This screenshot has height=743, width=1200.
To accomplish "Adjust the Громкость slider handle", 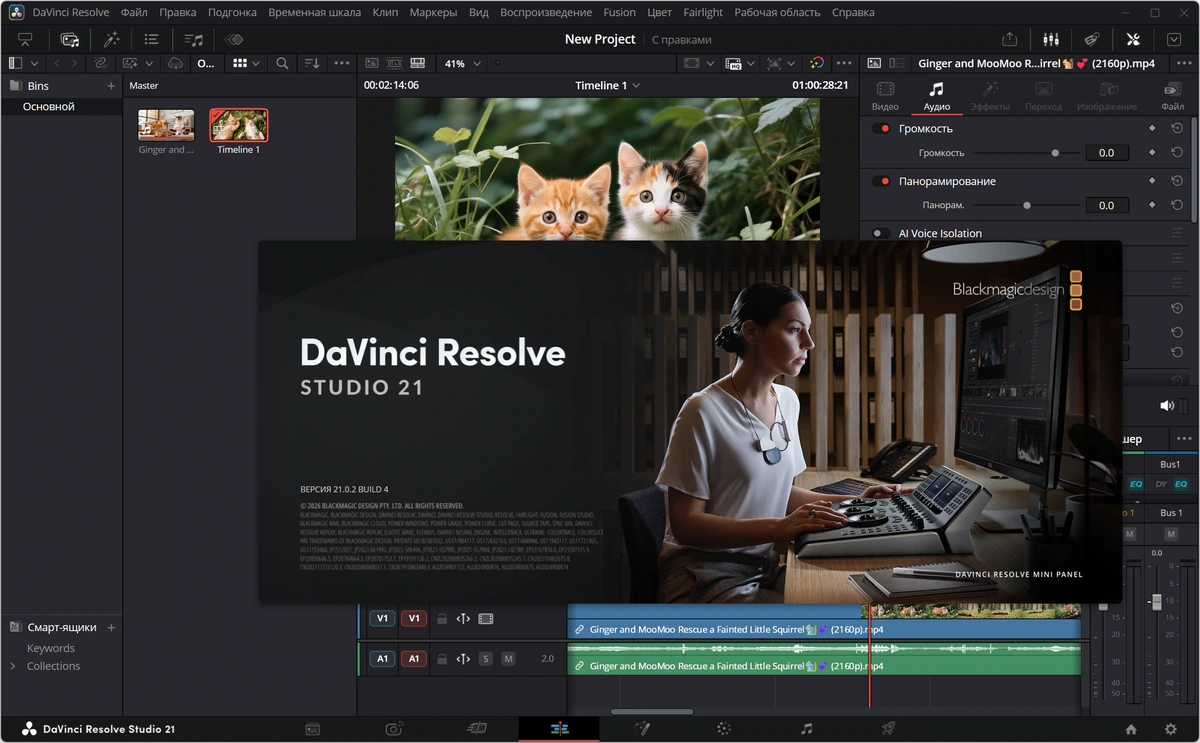I will click(1055, 153).
